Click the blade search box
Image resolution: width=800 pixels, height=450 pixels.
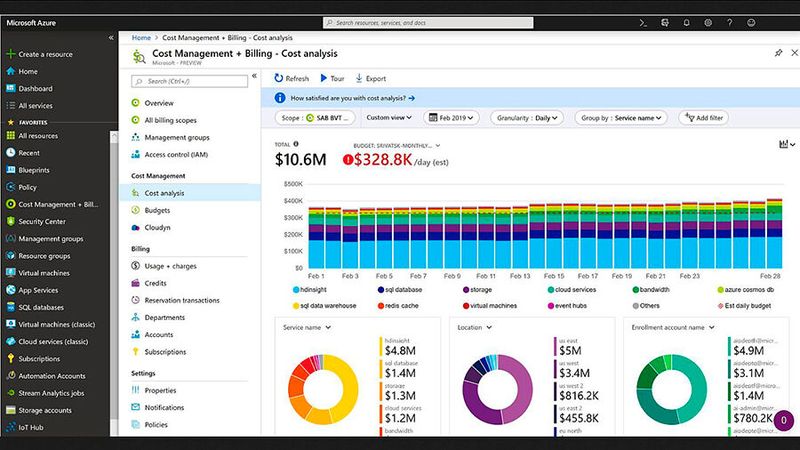pyautogui.click(x=190, y=80)
